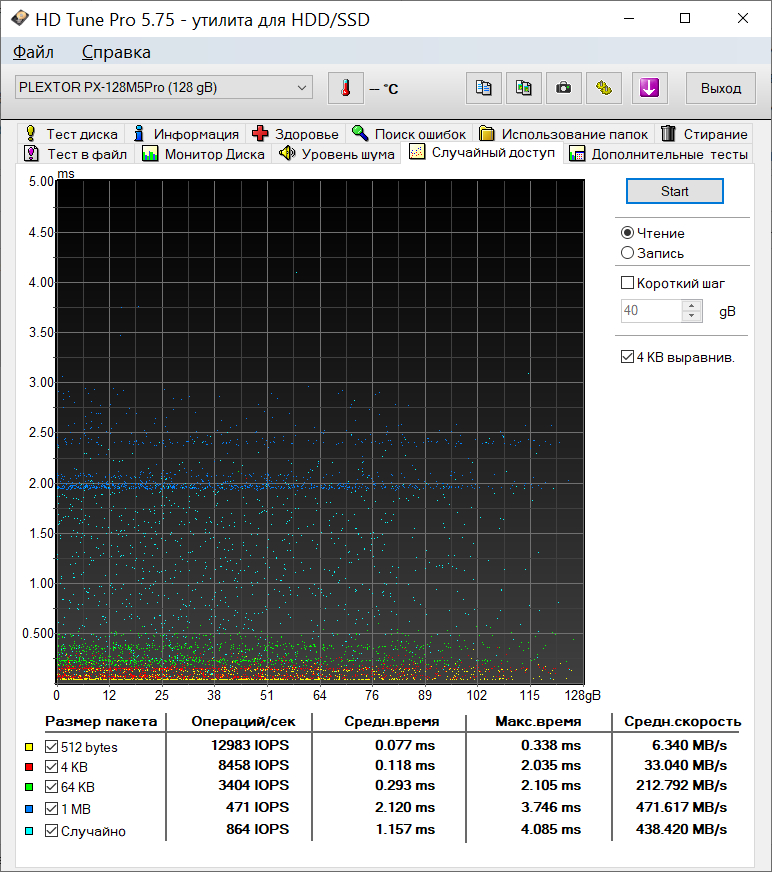Screen dimensions: 772x872
Task: Minimize the HD Tune Pro window
Action: (x=629, y=18)
